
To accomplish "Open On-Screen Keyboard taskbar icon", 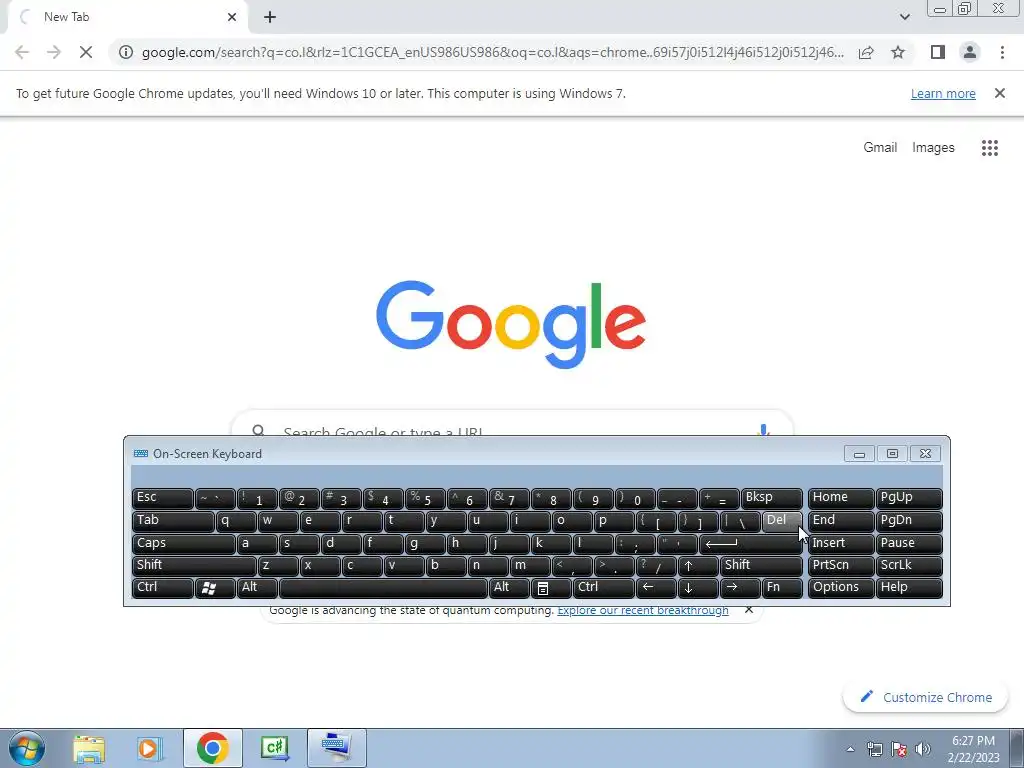I will (336, 748).
